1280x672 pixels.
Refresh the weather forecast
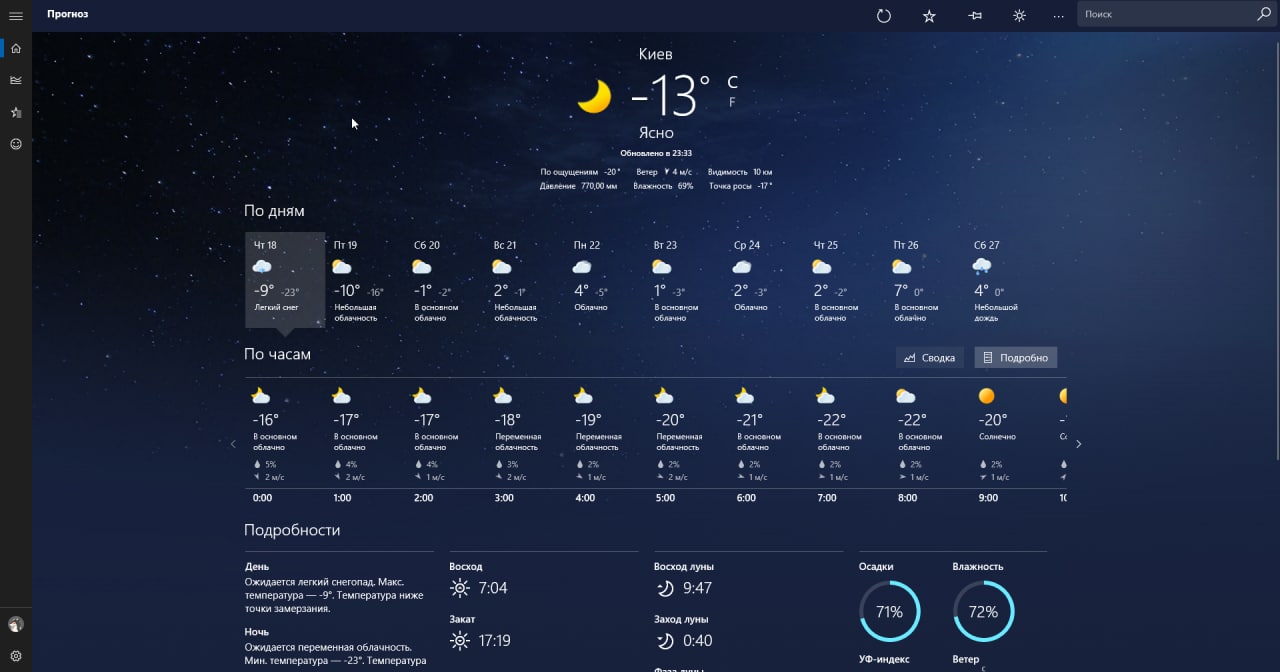884,15
